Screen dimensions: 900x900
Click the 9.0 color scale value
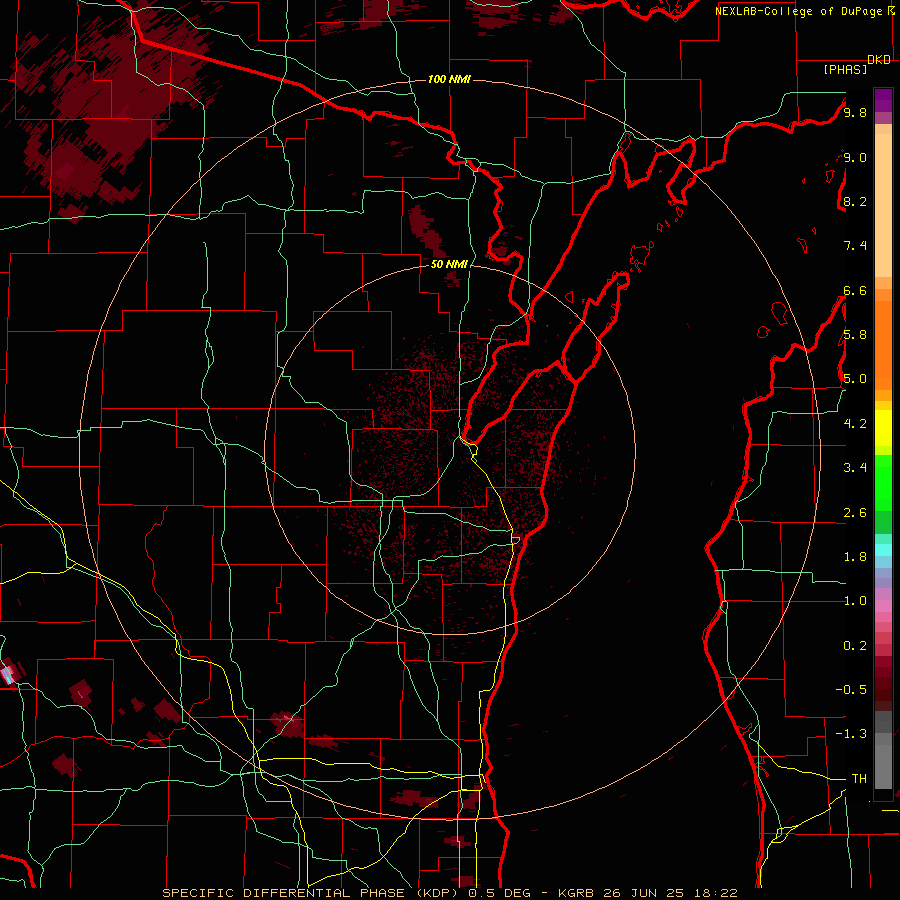(855, 157)
